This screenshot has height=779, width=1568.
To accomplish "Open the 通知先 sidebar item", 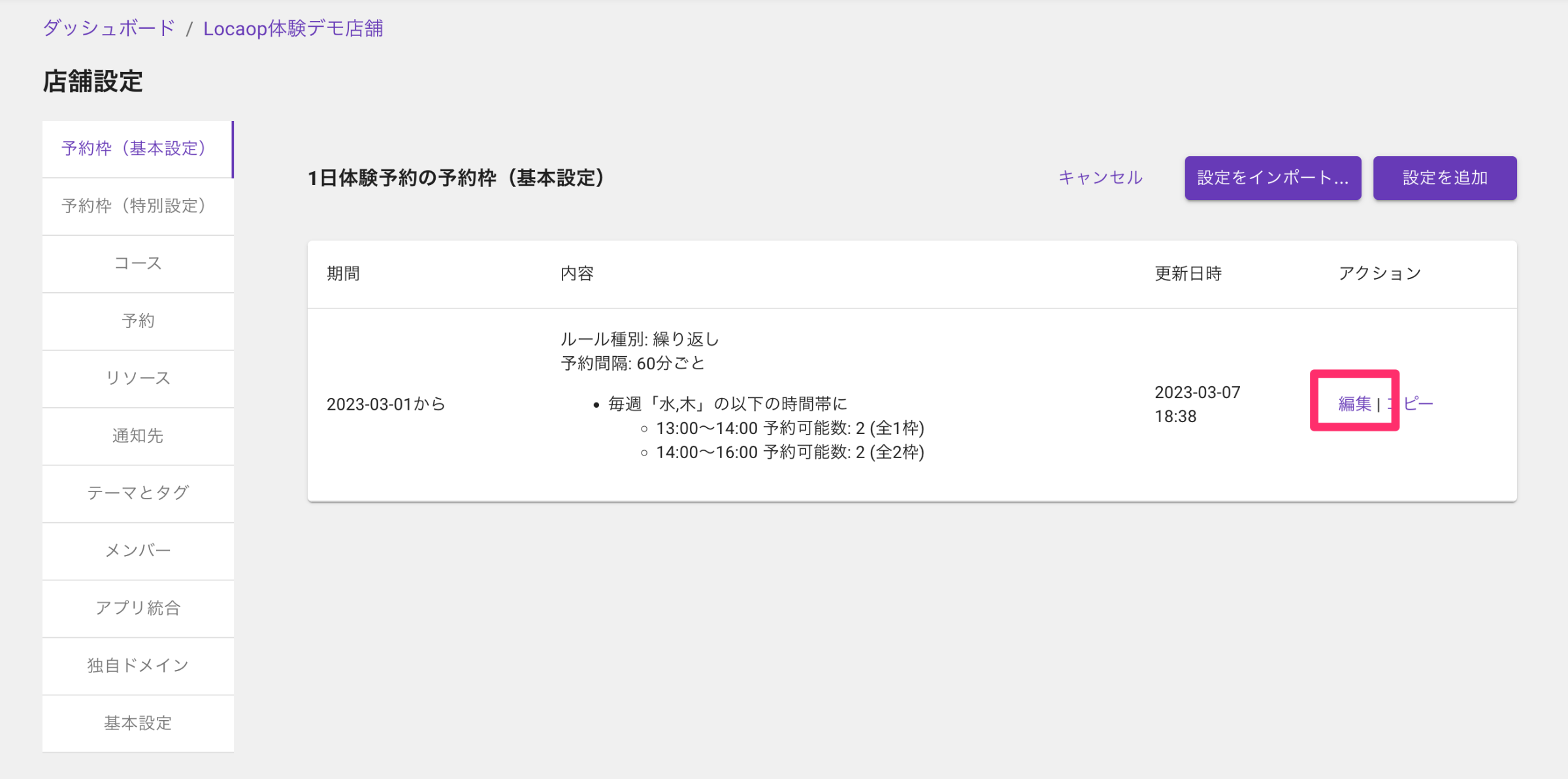I will (x=137, y=436).
